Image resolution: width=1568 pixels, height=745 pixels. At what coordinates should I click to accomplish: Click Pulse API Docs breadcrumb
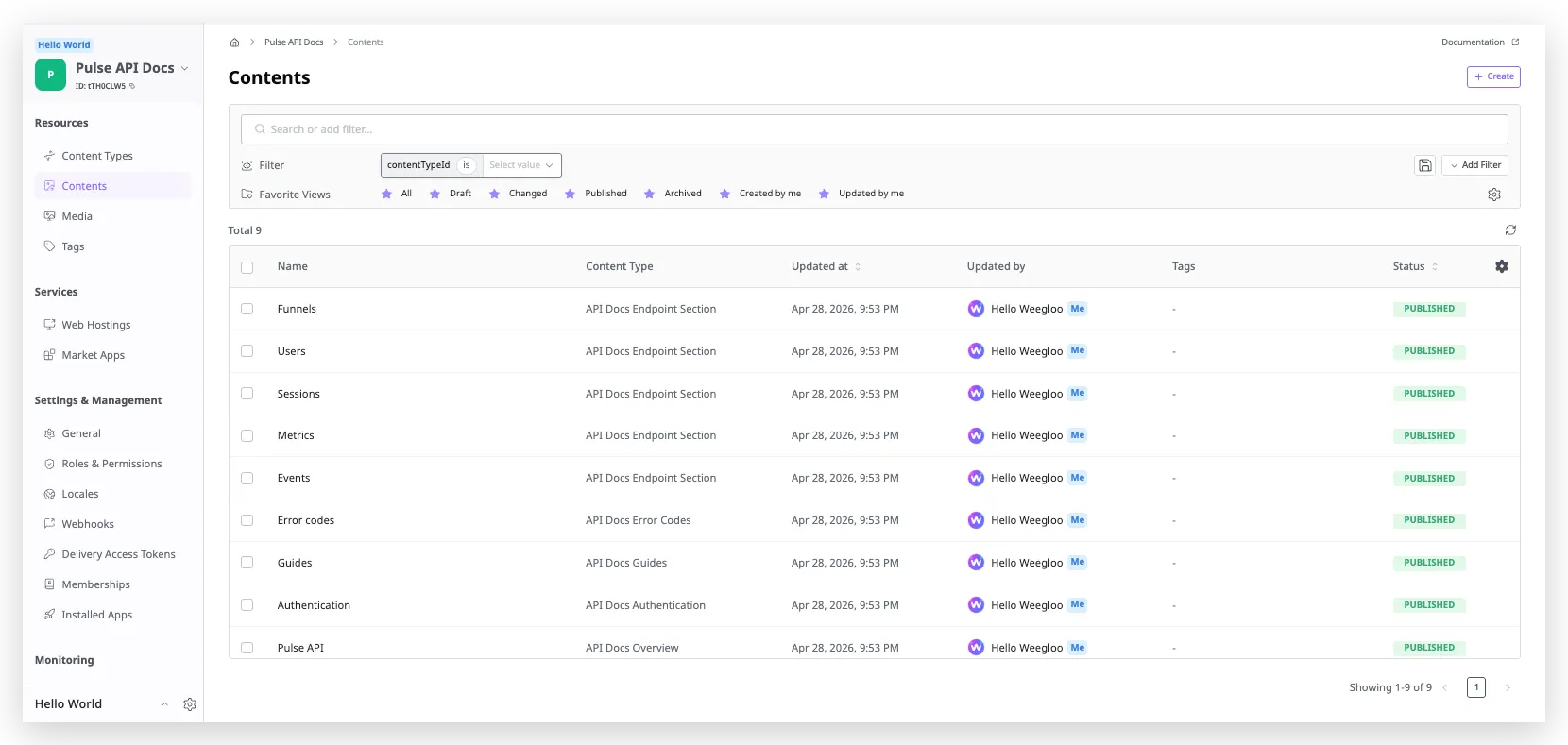[294, 42]
